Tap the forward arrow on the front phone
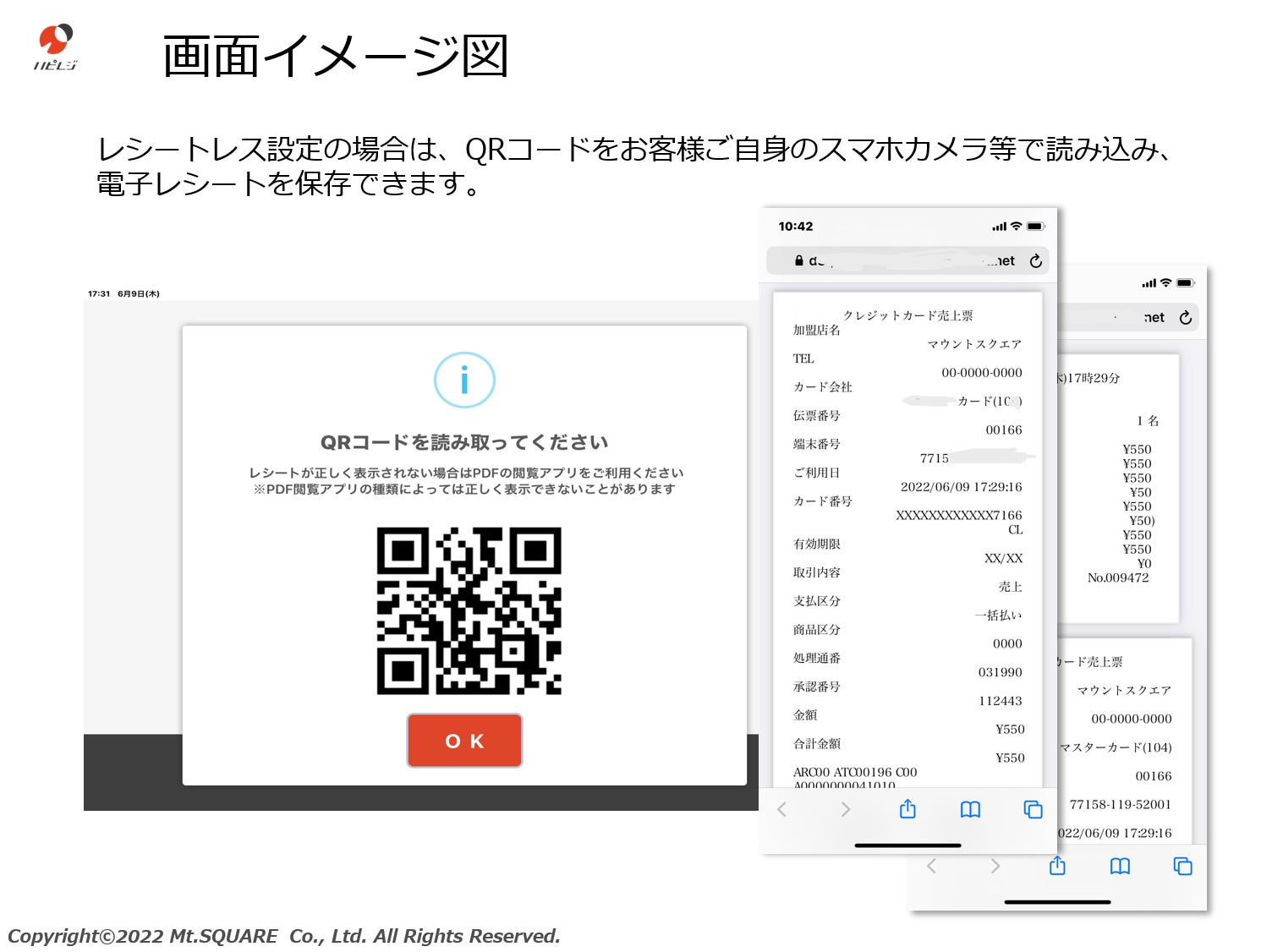Screen dimensions: 1261x952 point(845,809)
